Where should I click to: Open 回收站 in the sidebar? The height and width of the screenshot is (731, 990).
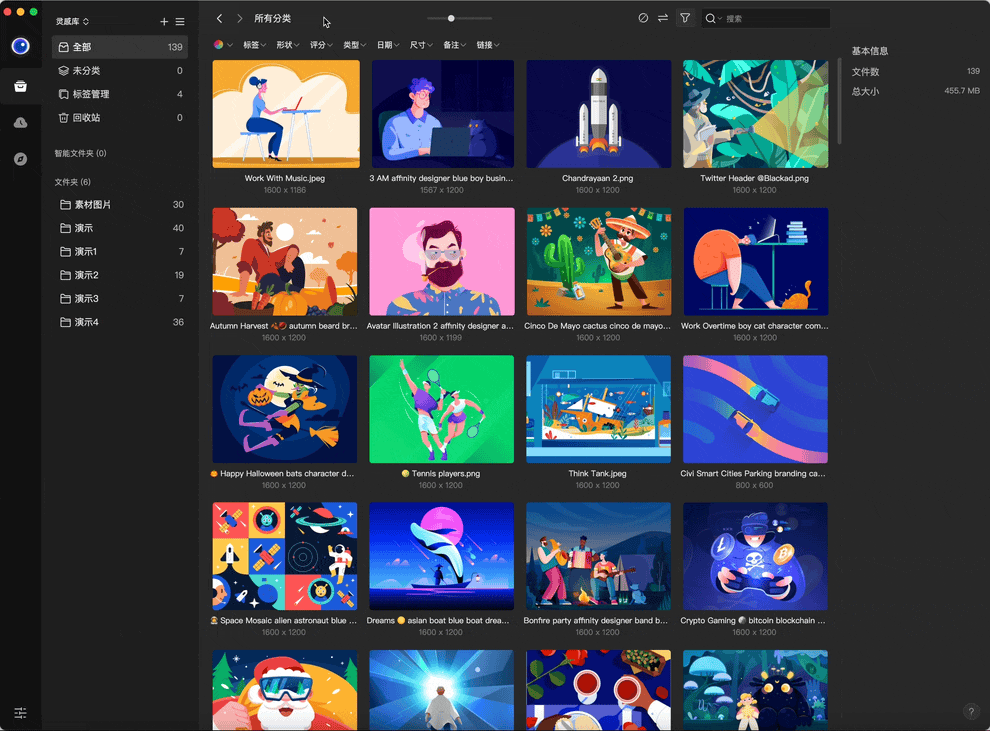(119, 117)
